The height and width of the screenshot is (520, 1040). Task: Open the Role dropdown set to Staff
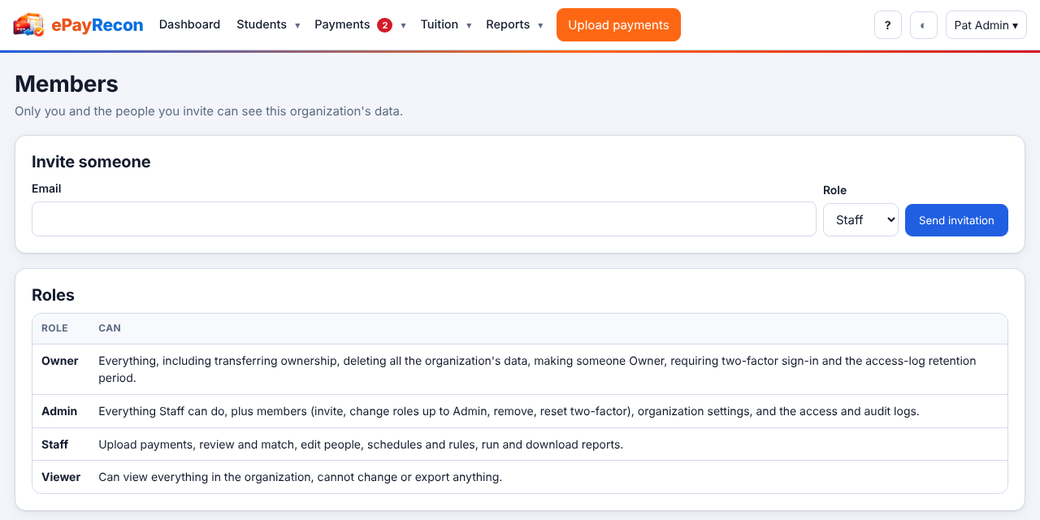(860, 220)
